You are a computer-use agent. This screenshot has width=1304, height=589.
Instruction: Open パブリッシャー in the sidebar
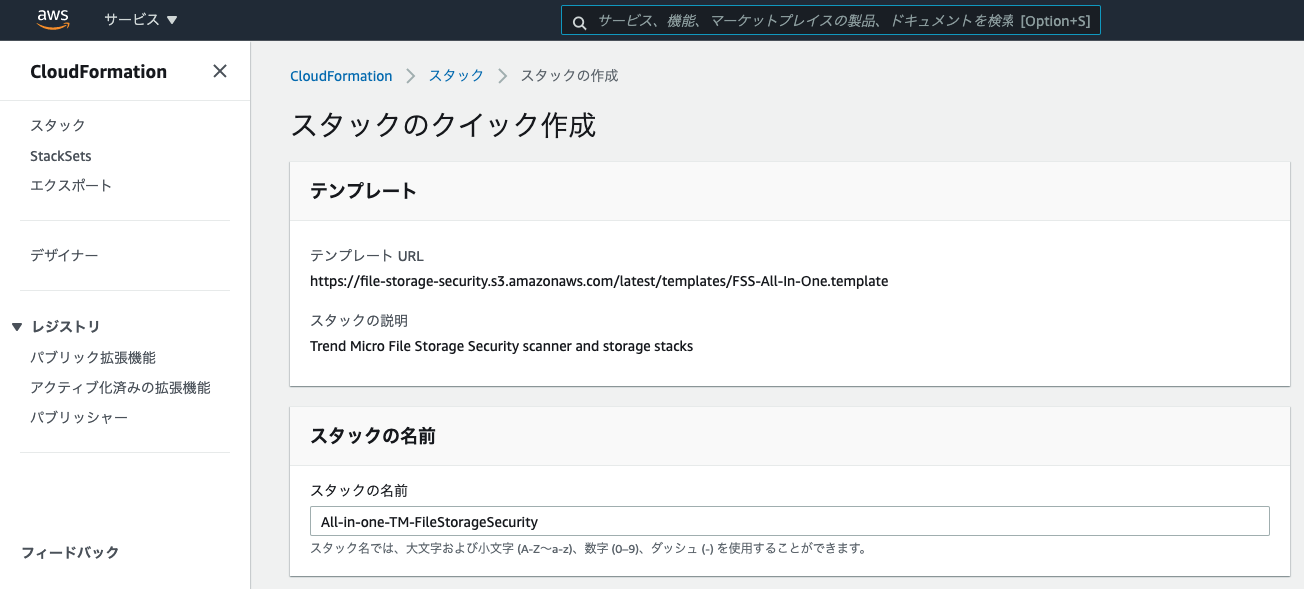[79, 417]
